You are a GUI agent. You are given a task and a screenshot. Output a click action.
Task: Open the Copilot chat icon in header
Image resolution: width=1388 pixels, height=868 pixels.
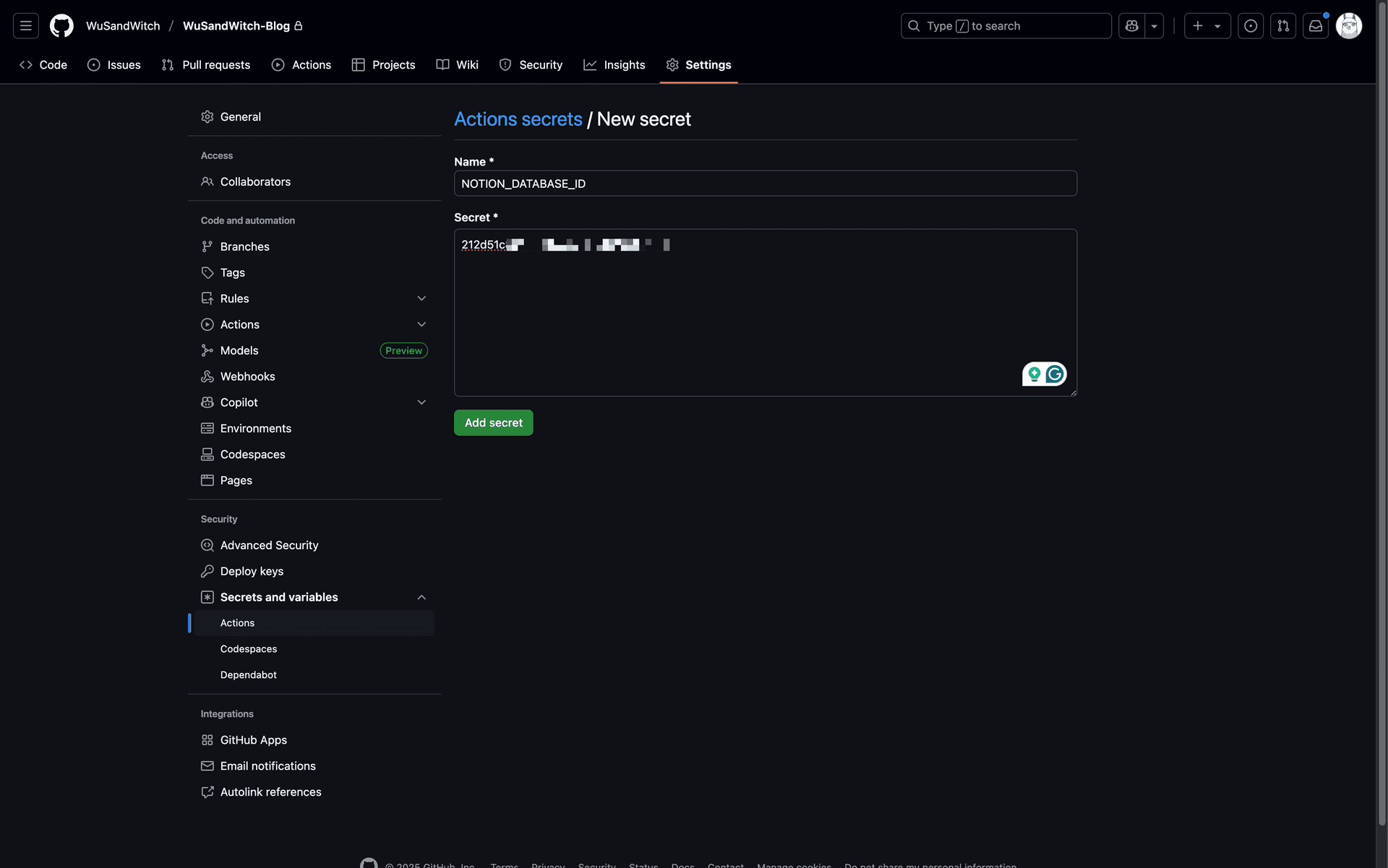coord(1132,26)
